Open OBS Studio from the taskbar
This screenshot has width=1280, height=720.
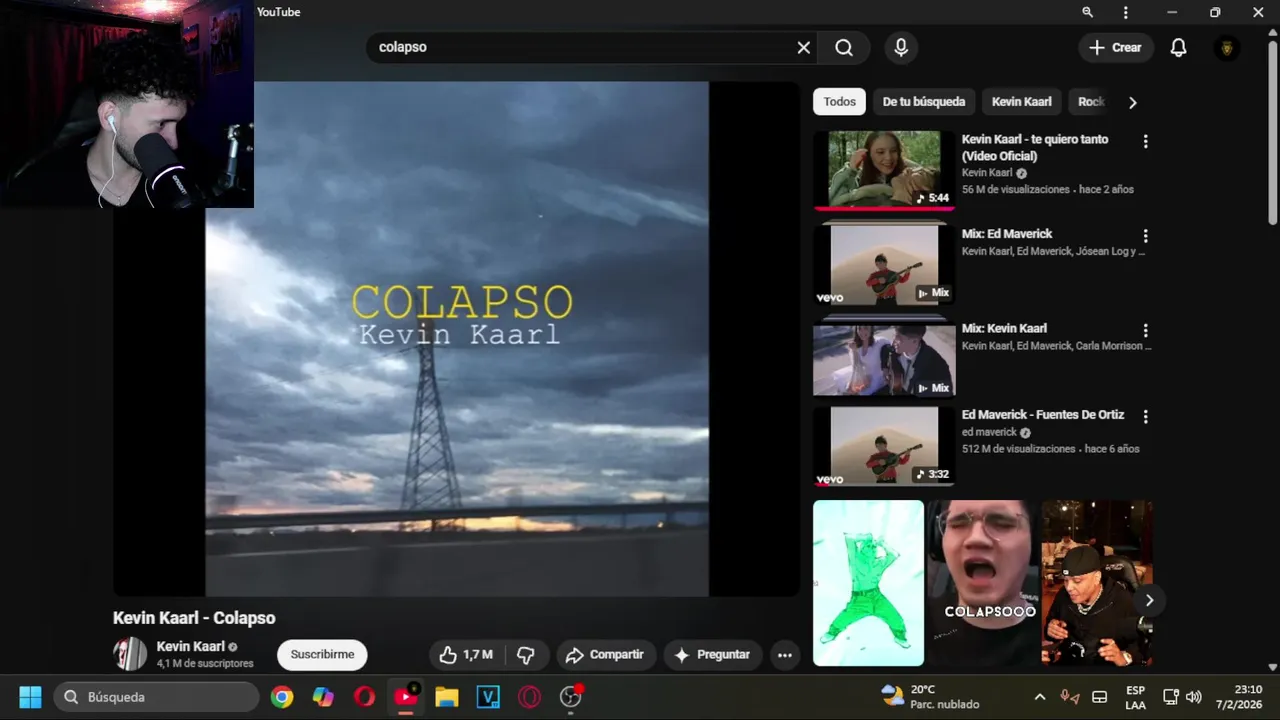tap(570, 697)
